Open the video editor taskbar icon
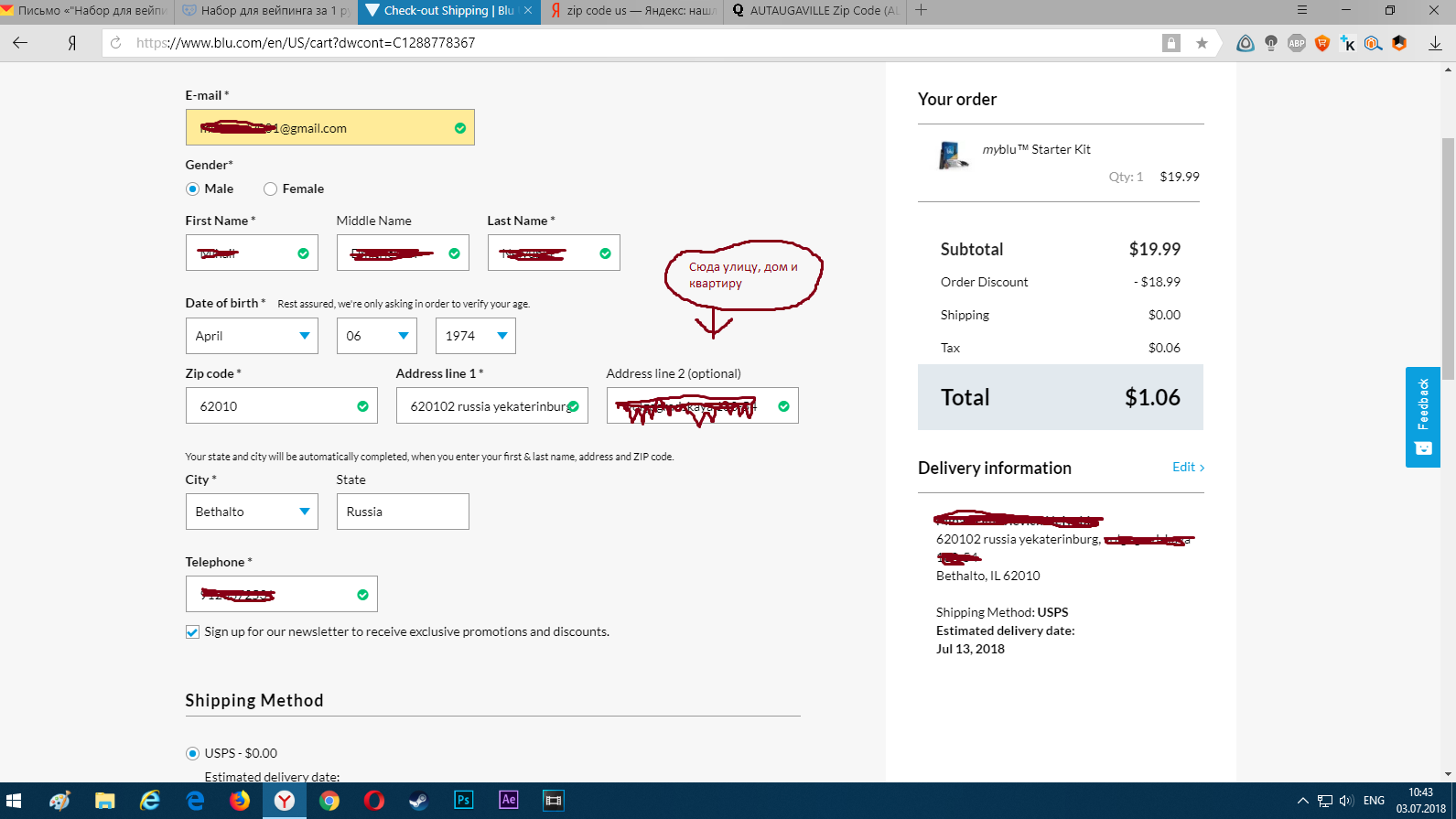Image resolution: width=1456 pixels, height=819 pixels. pos(553,801)
